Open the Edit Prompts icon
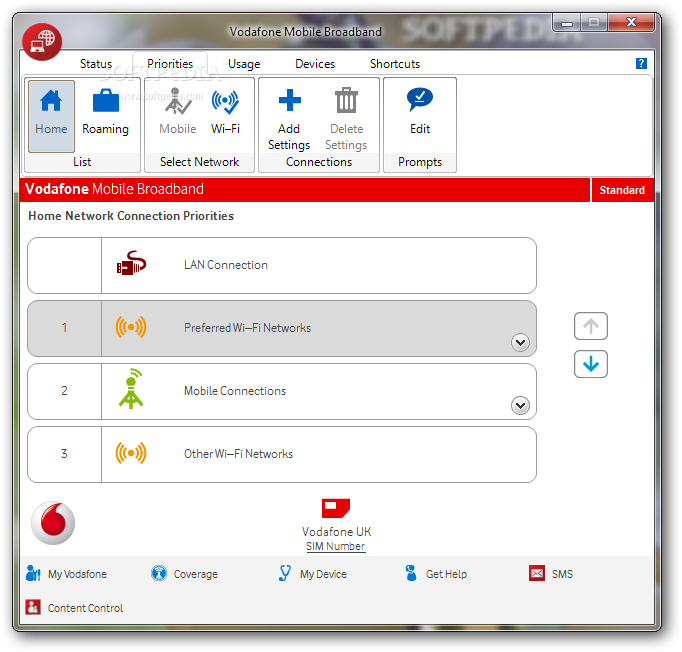The width and height of the screenshot is (682, 652). (420, 100)
